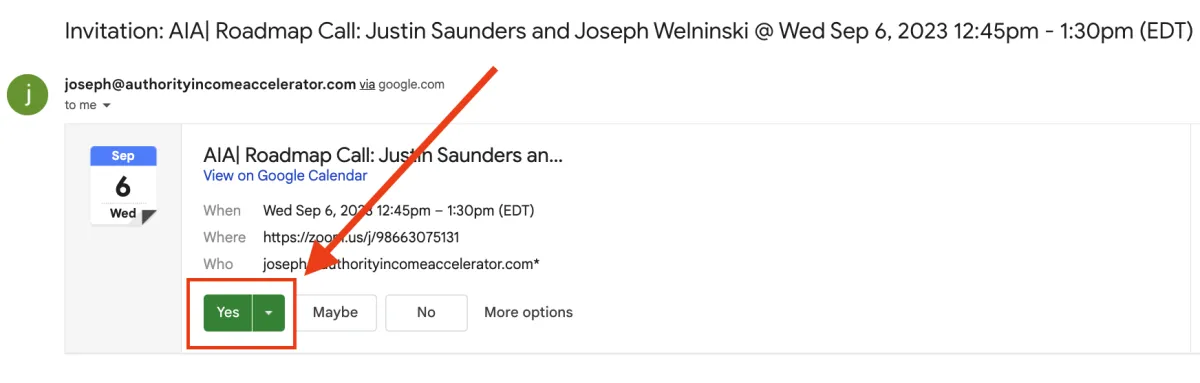The height and width of the screenshot is (383, 1200).
Task: Open the View on Google Calendar link
Action: click(285, 176)
